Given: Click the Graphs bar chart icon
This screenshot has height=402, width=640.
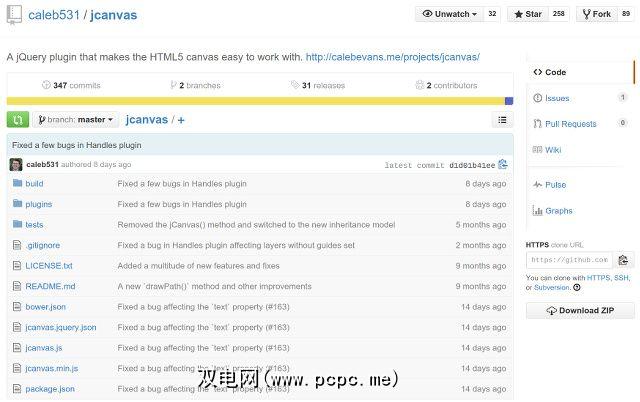Looking at the screenshot, I should (538, 211).
